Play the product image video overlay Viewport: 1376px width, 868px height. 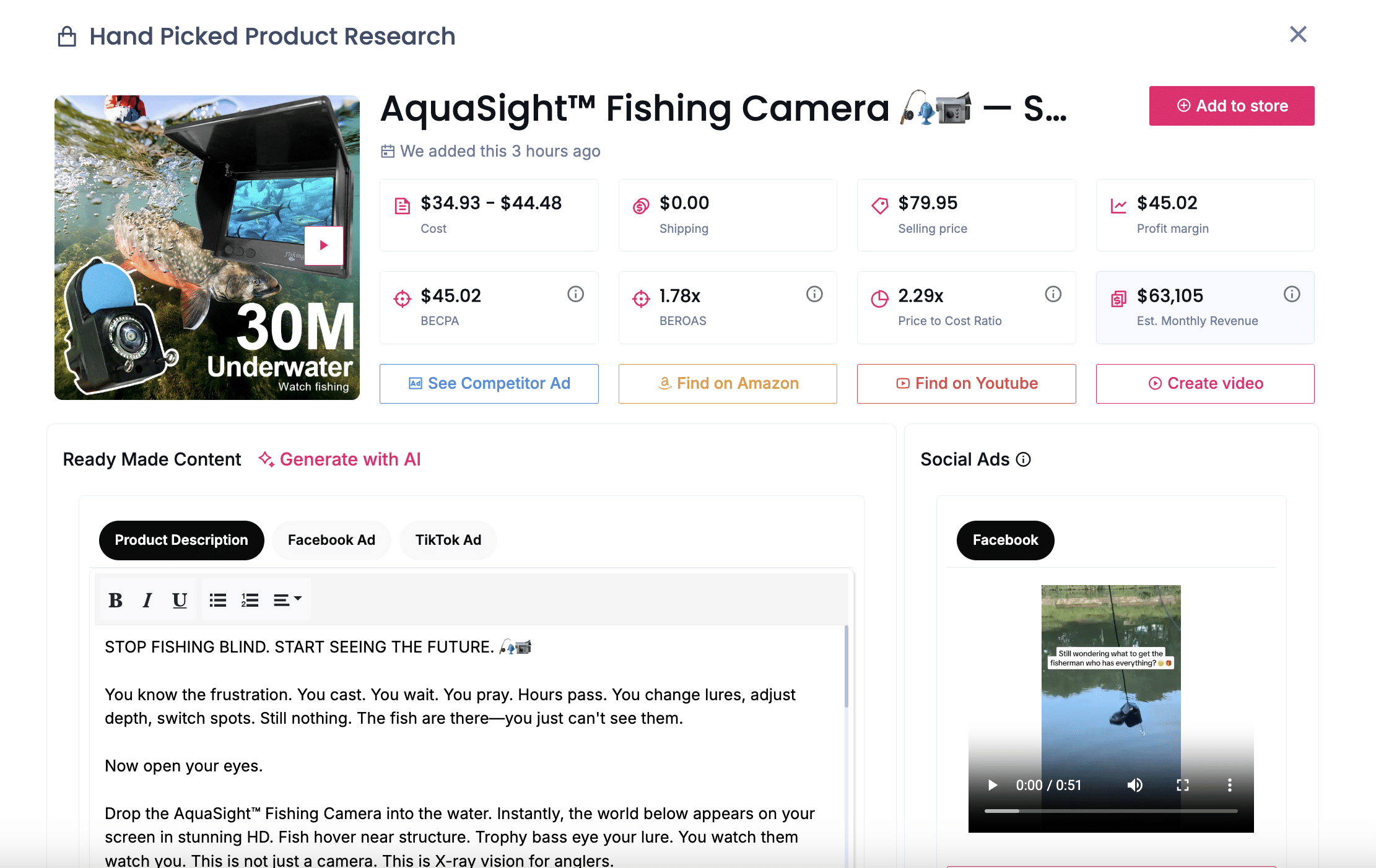tap(323, 245)
